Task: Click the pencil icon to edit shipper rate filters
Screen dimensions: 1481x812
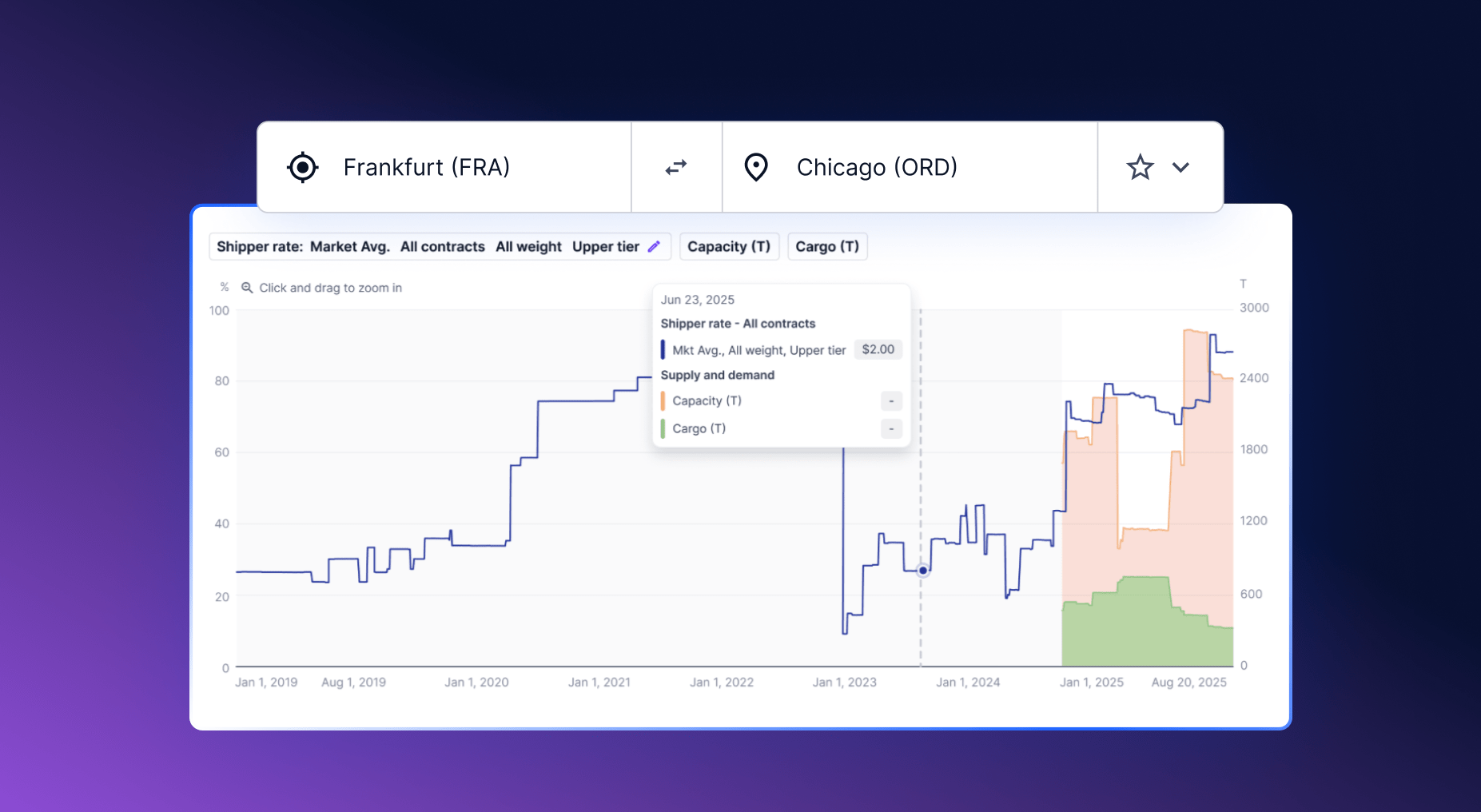Action: 655,246
